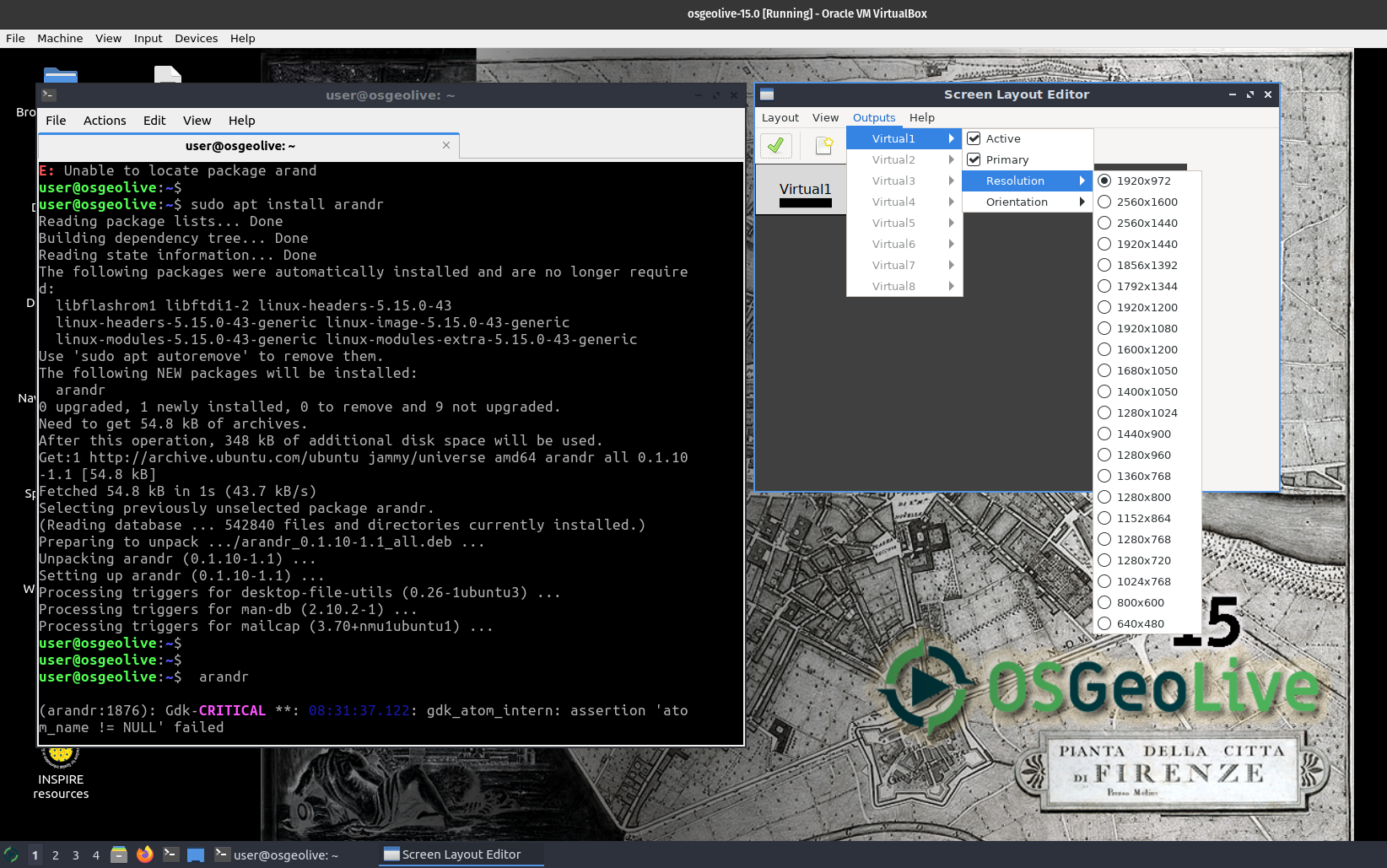This screenshot has height=868, width=1387.
Task: Choose the 1920x1080 resolution option
Action: click(x=1147, y=328)
